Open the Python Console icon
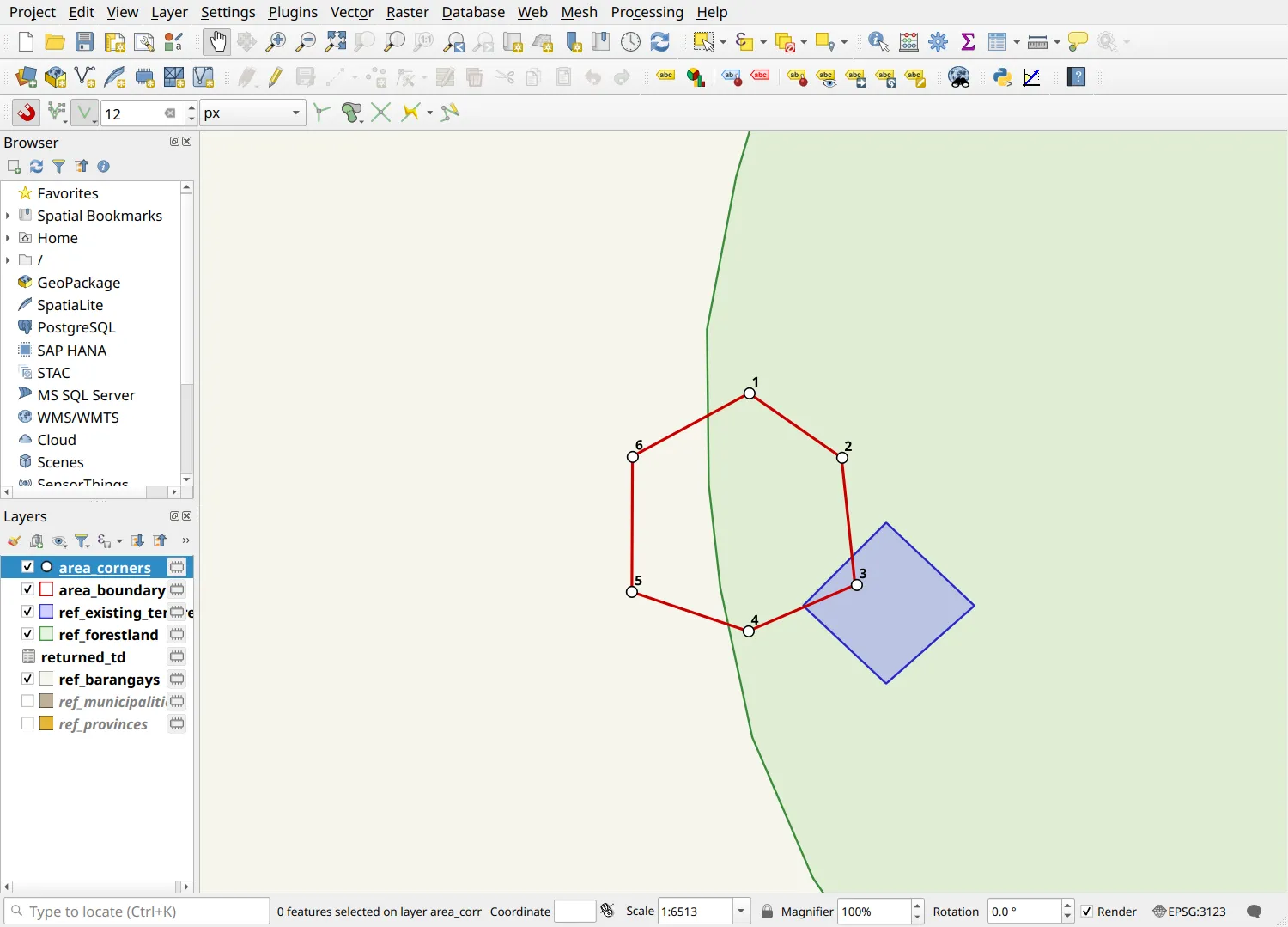1288x927 pixels. point(1002,77)
